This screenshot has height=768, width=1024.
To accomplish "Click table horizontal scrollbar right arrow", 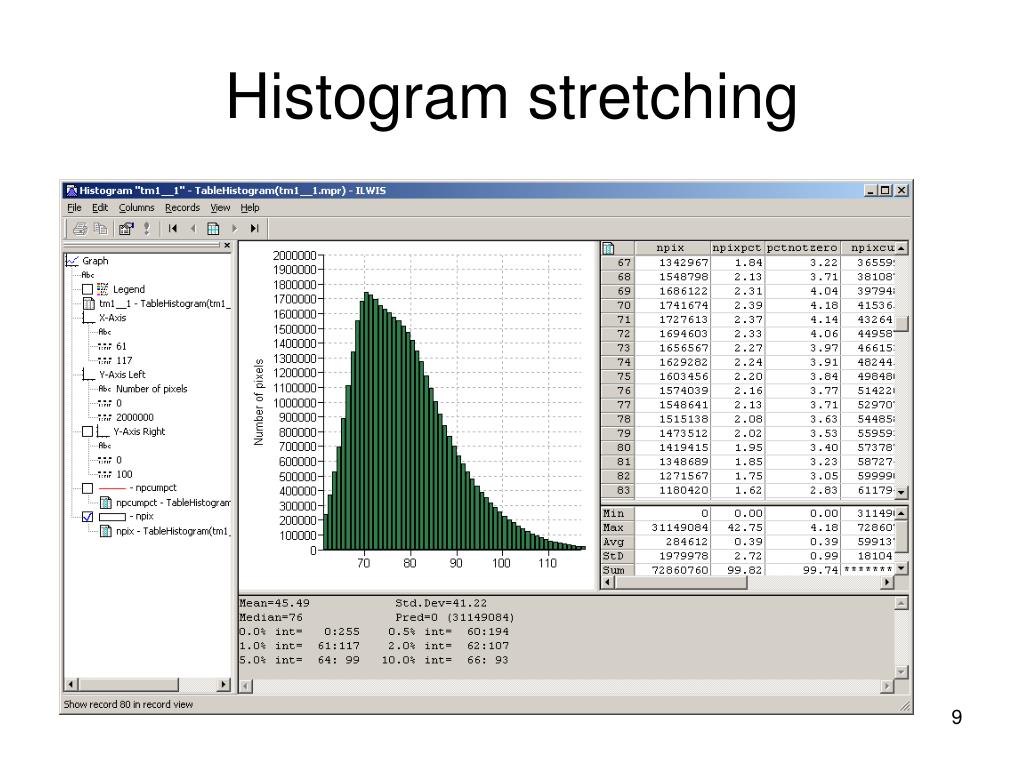I will 886,583.
